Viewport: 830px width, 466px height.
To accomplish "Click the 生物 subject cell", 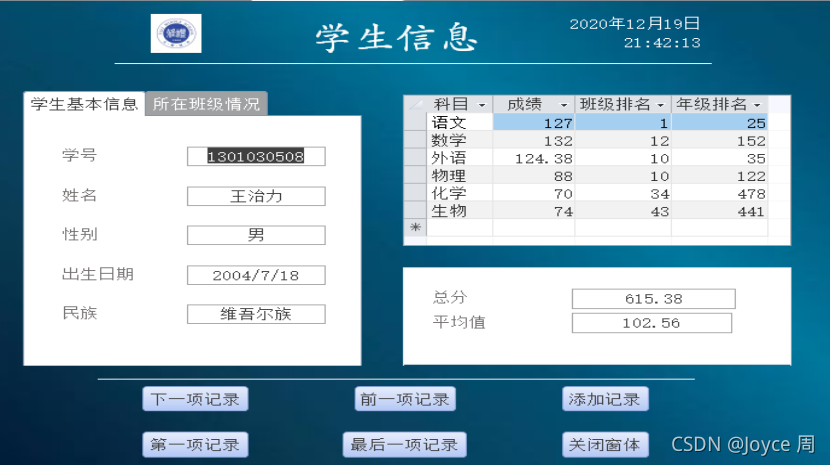I will point(459,211).
